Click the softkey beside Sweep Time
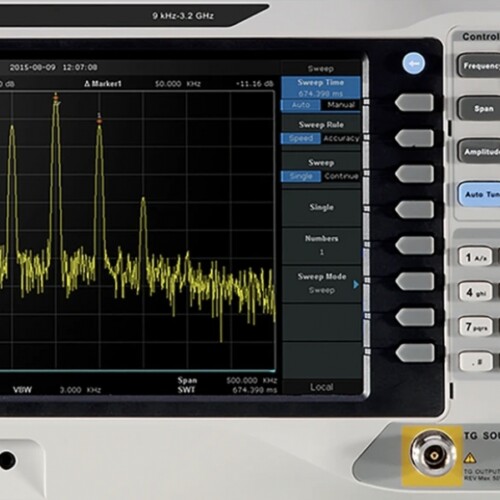 [414, 102]
